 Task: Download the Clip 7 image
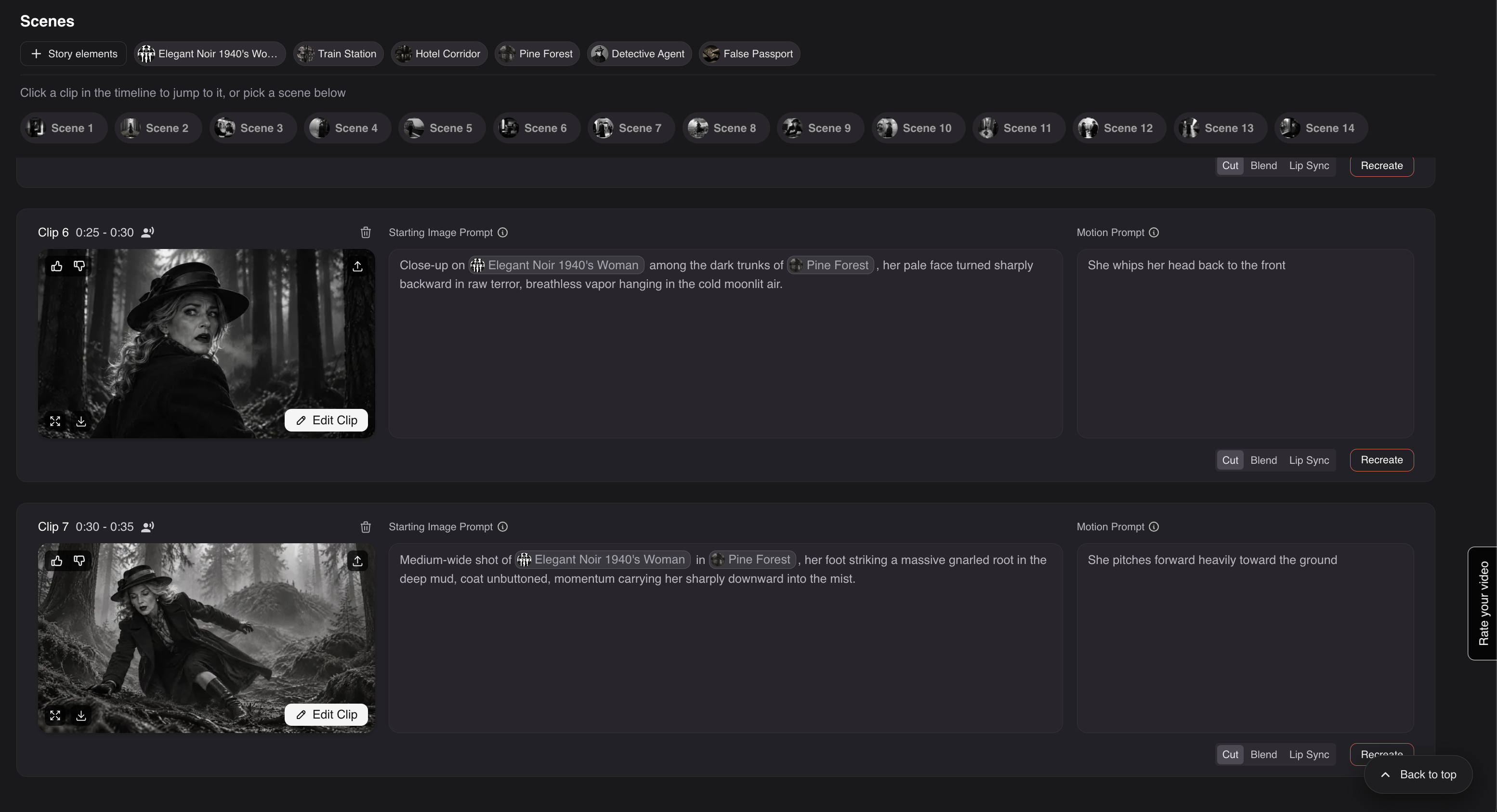tap(81, 716)
